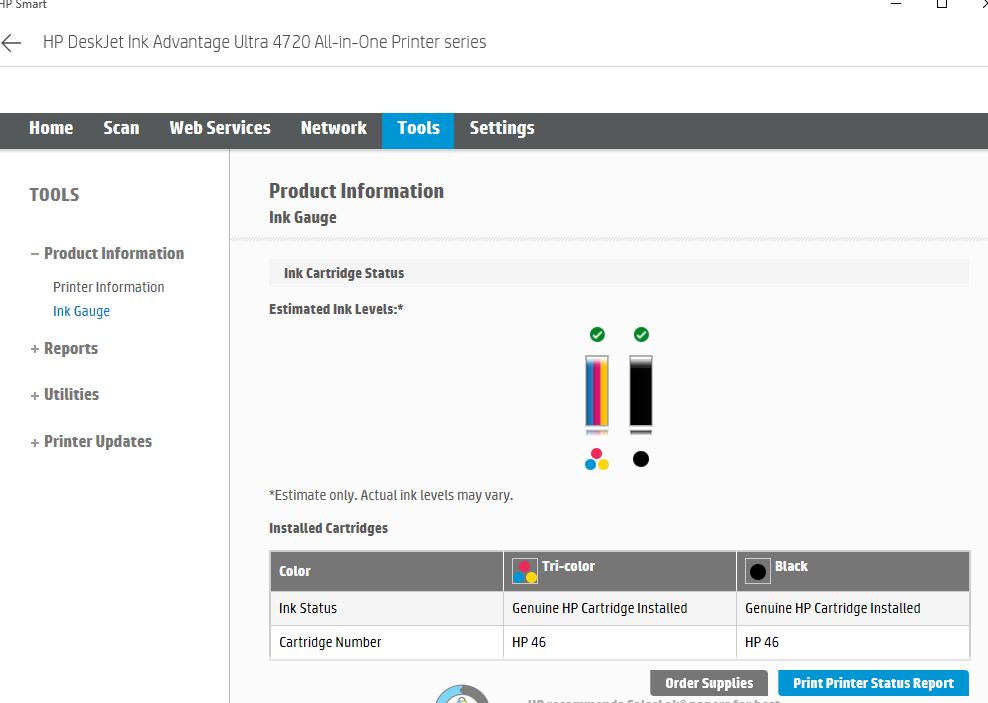Viewport: 988px width, 703px height.
Task: Click Print Printer Status Report
Action: [x=873, y=682]
